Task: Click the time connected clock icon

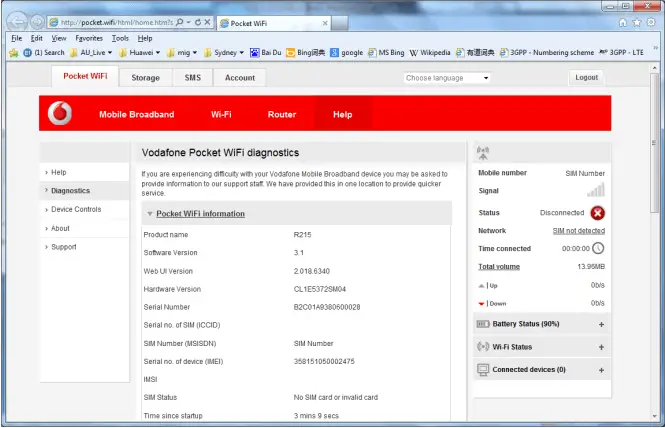Action: point(598,248)
